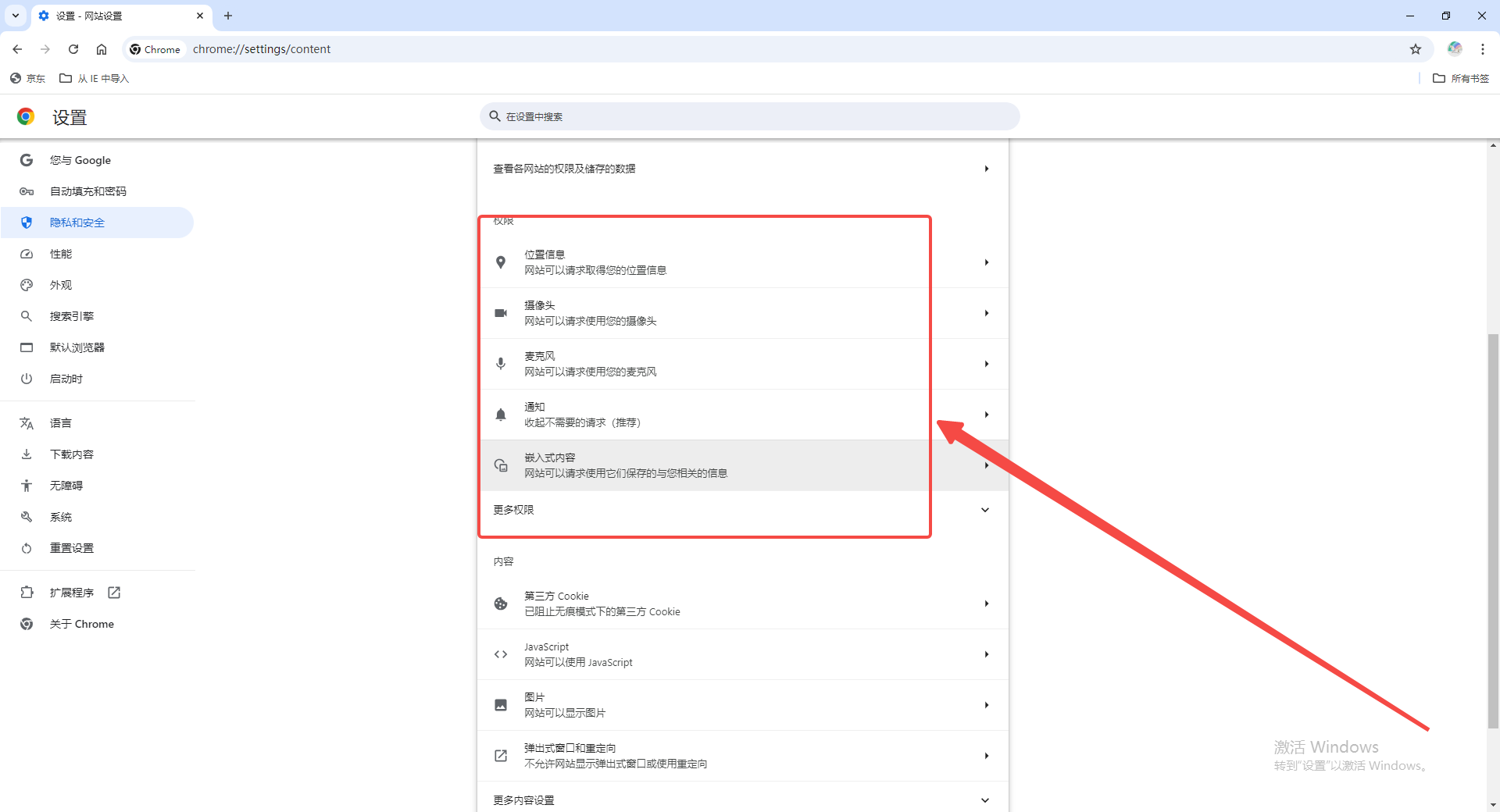Select 外观 in the sidebar

click(x=98, y=285)
